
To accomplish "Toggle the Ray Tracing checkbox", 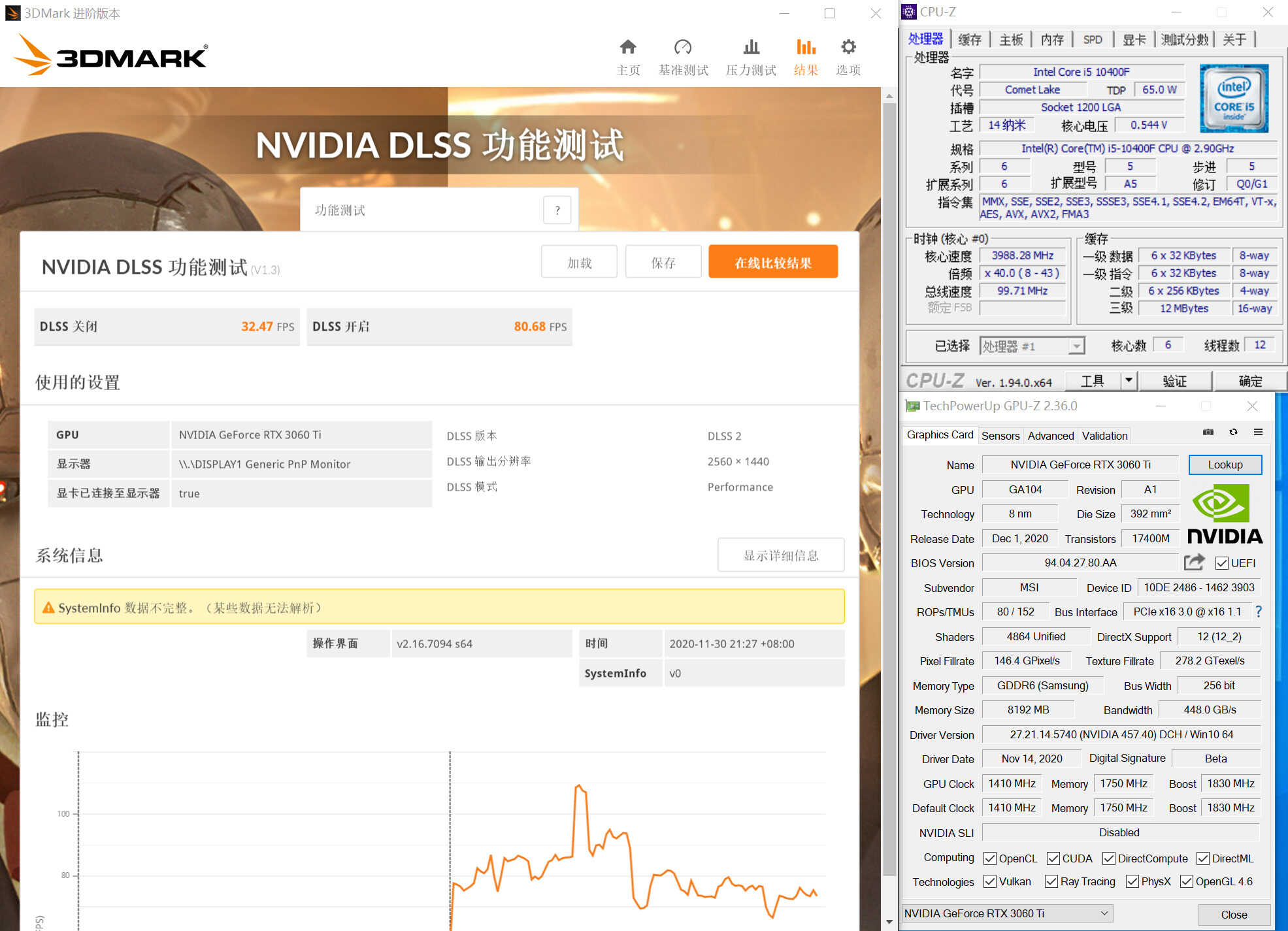I will [x=1051, y=881].
